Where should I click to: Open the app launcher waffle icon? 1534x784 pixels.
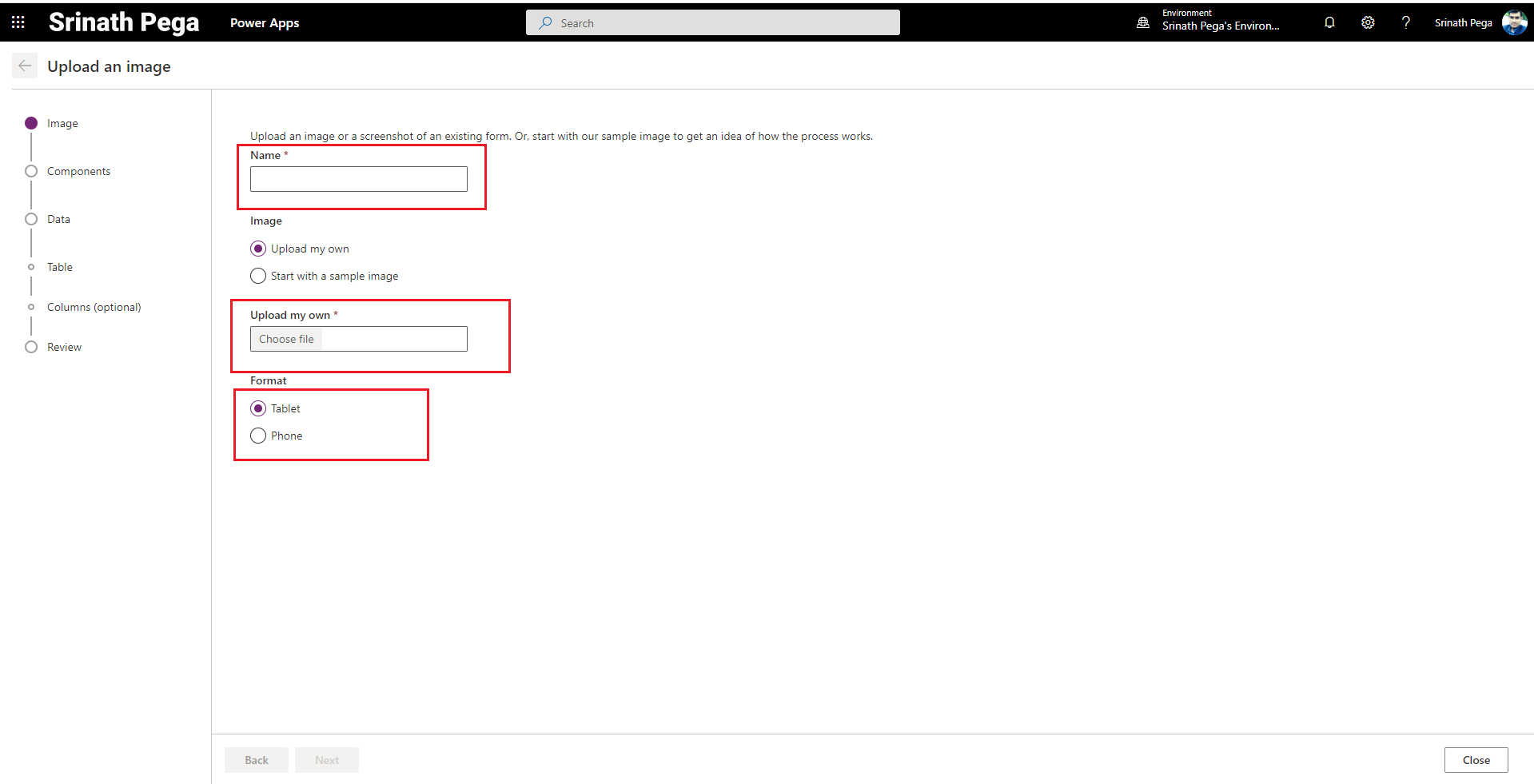tap(18, 22)
